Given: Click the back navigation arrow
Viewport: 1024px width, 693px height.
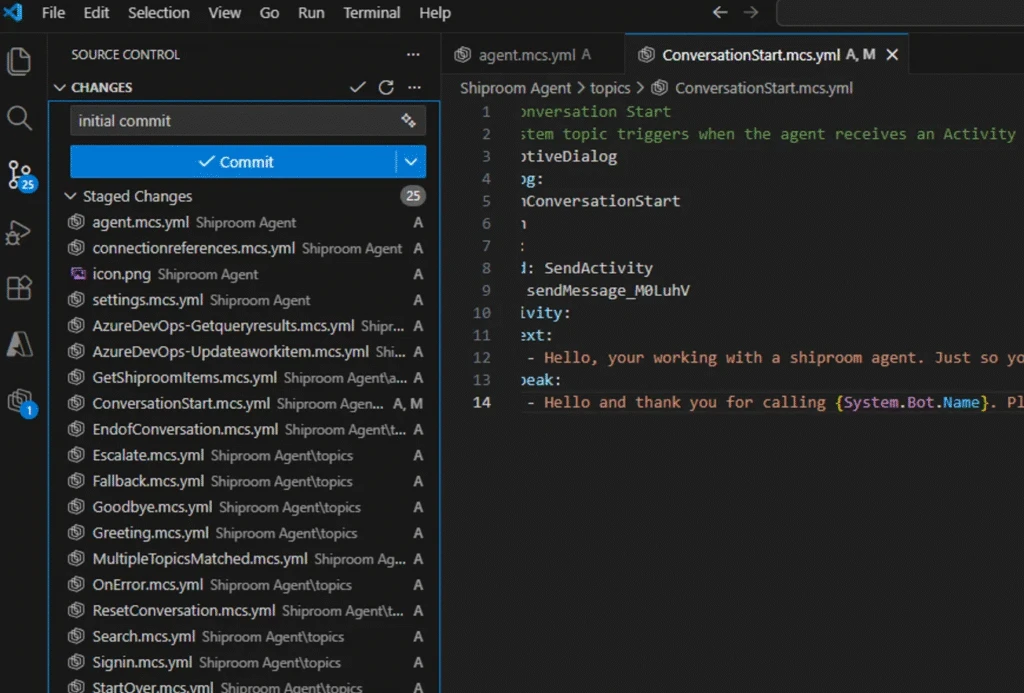Looking at the screenshot, I should [719, 13].
